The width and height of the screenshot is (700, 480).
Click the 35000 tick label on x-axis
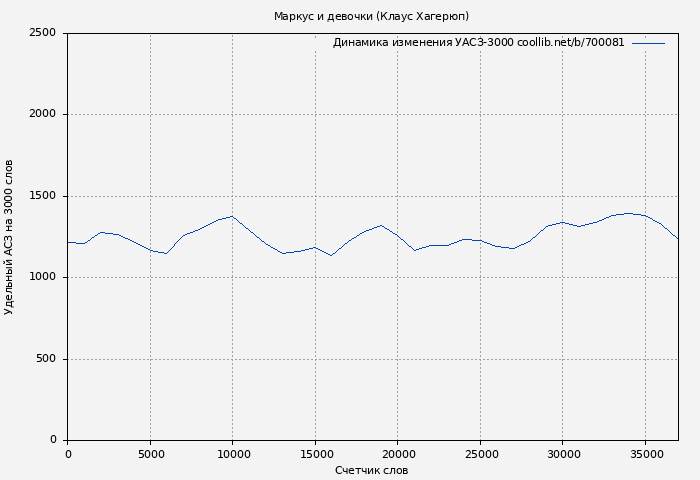click(x=645, y=454)
